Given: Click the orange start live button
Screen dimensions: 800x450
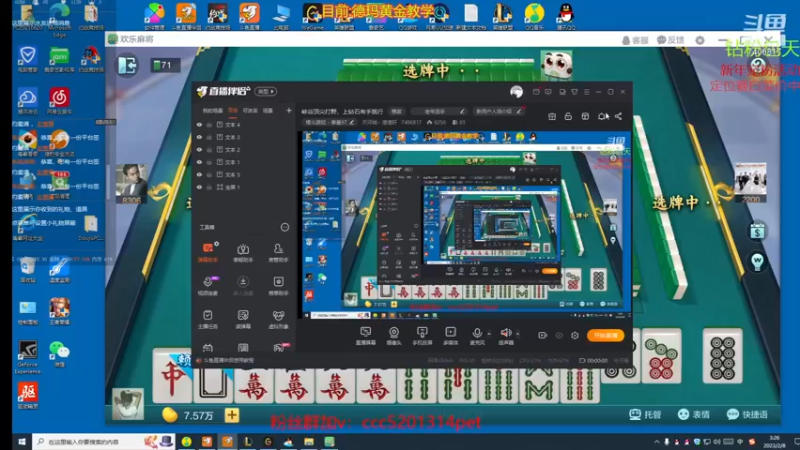Looking at the screenshot, I should click(x=606, y=335).
